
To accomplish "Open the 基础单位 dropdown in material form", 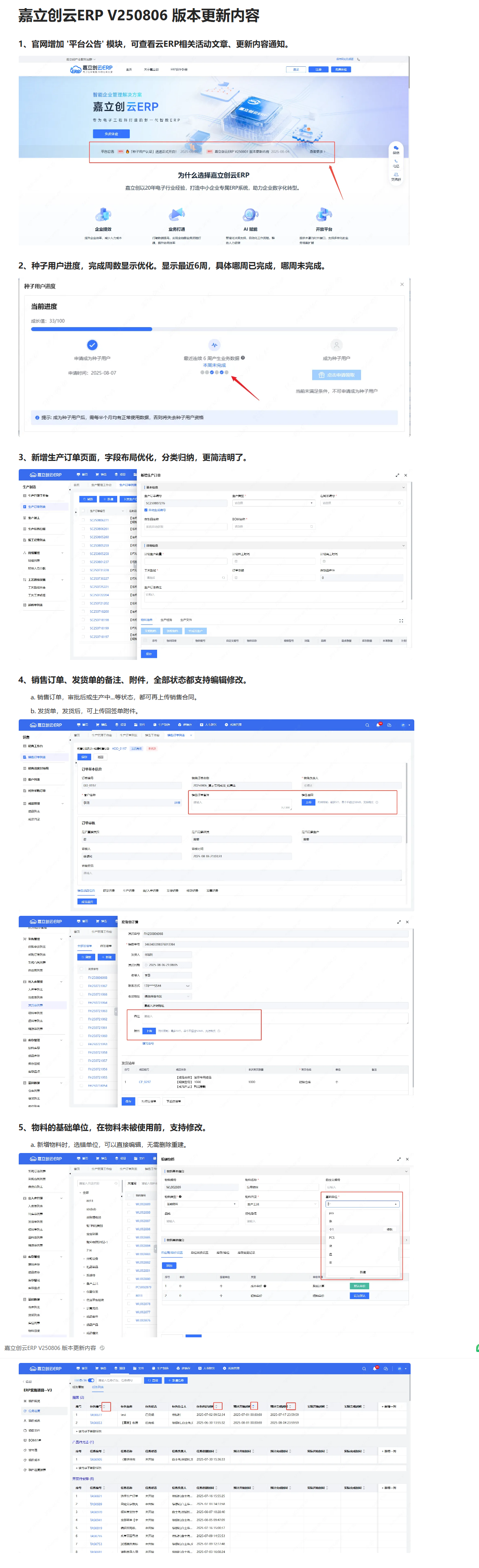I will (362, 1204).
